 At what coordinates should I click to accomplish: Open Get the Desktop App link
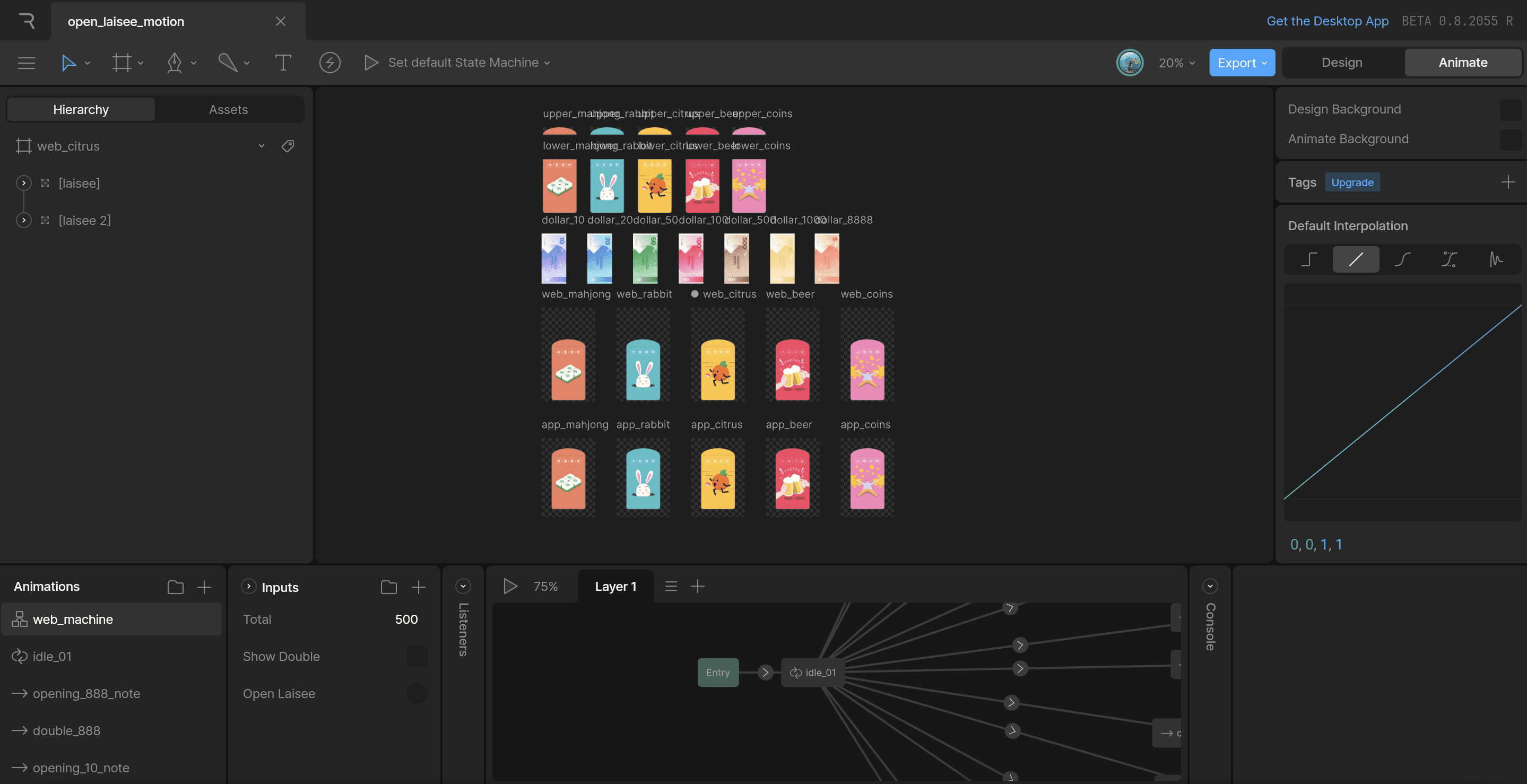coord(1327,21)
